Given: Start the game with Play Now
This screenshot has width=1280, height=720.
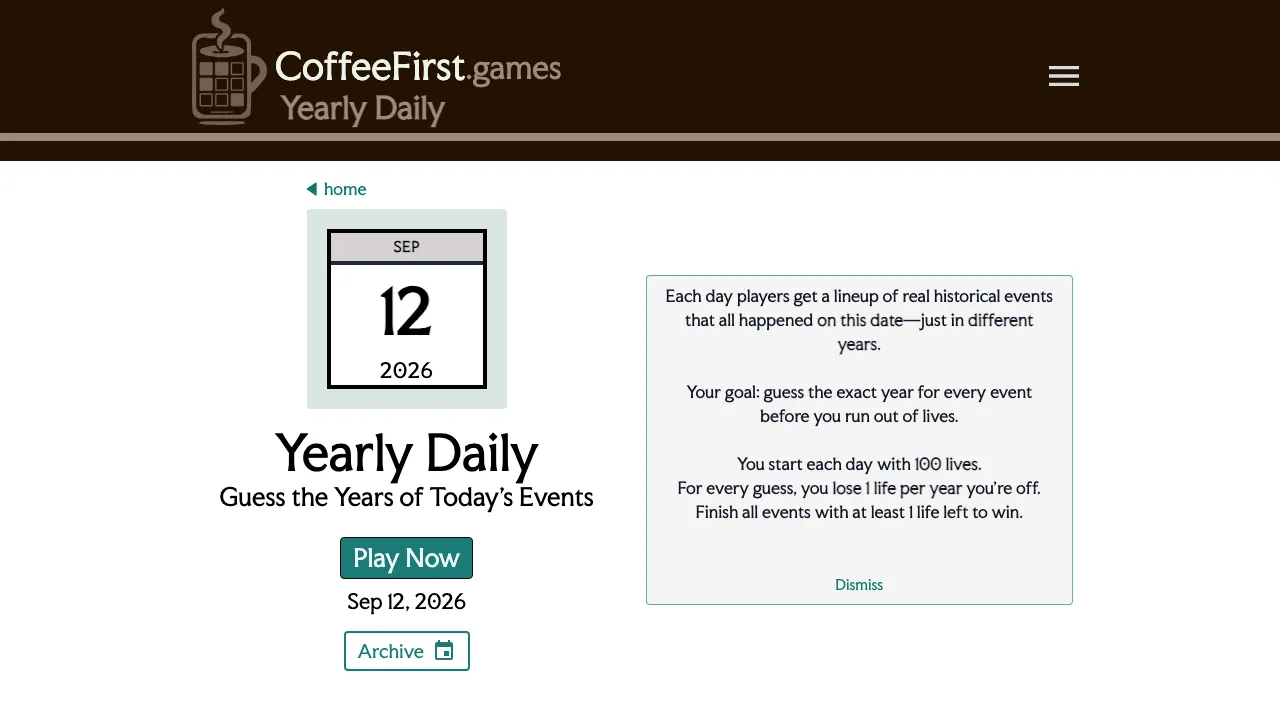Looking at the screenshot, I should [406, 558].
